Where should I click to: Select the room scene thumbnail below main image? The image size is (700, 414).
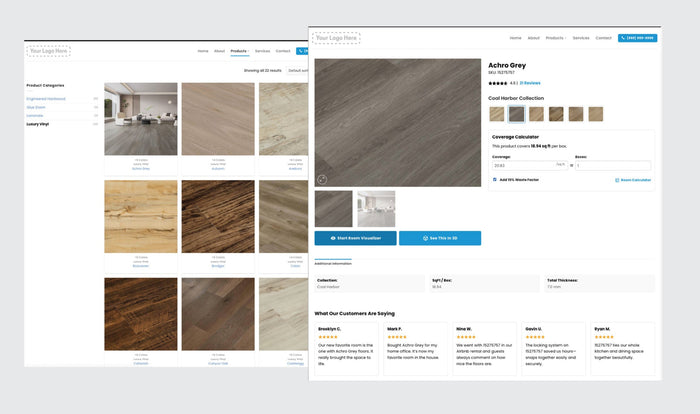376,208
